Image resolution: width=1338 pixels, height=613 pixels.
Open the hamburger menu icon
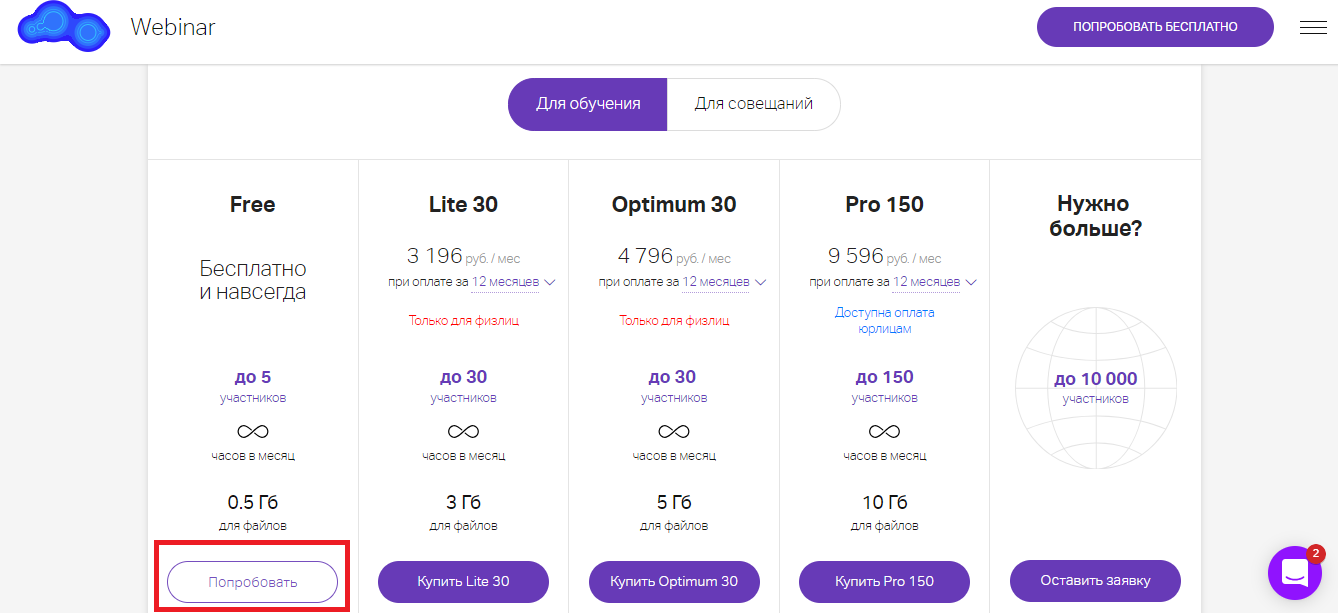1313,28
